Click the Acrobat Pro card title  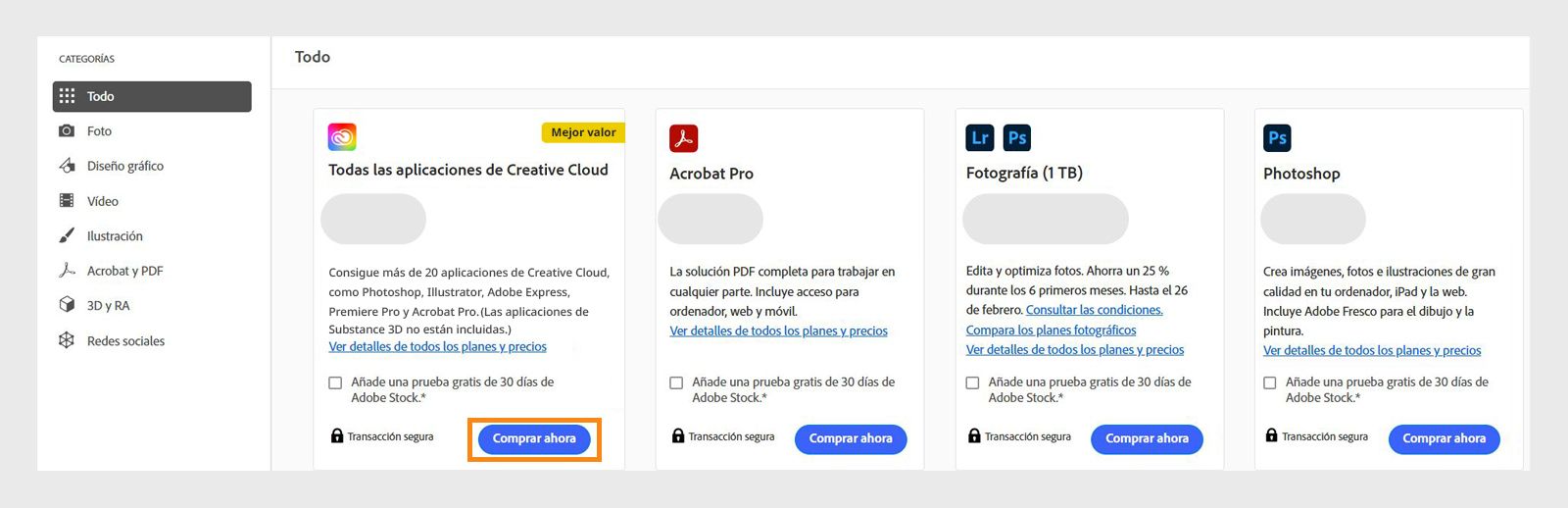(711, 174)
